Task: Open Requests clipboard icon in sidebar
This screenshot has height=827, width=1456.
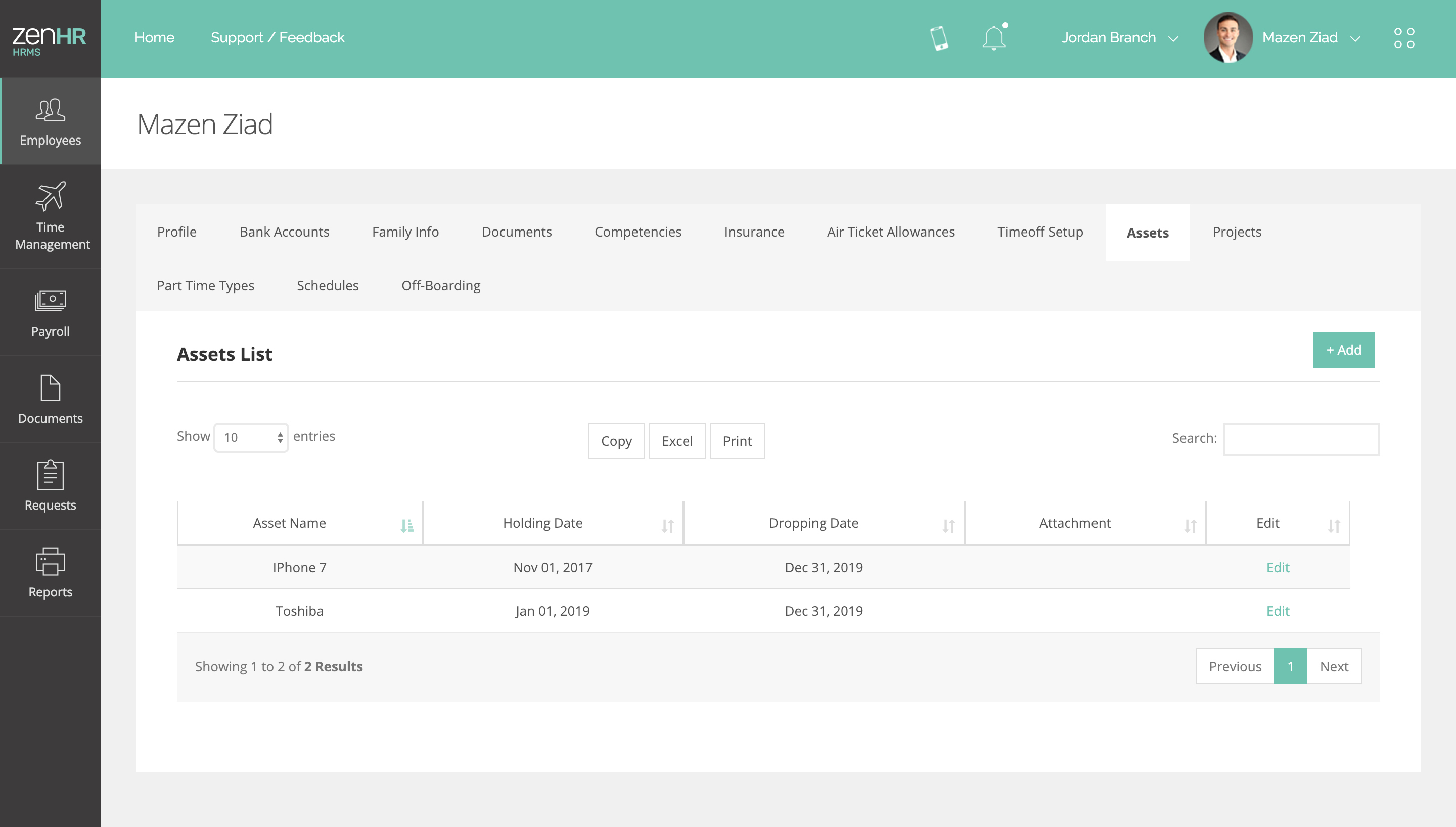Action: click(x=51, y=475)
